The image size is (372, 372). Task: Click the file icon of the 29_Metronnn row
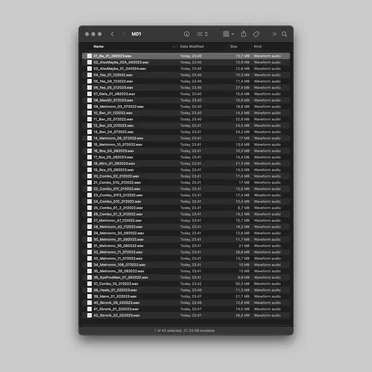click(89, 233)
